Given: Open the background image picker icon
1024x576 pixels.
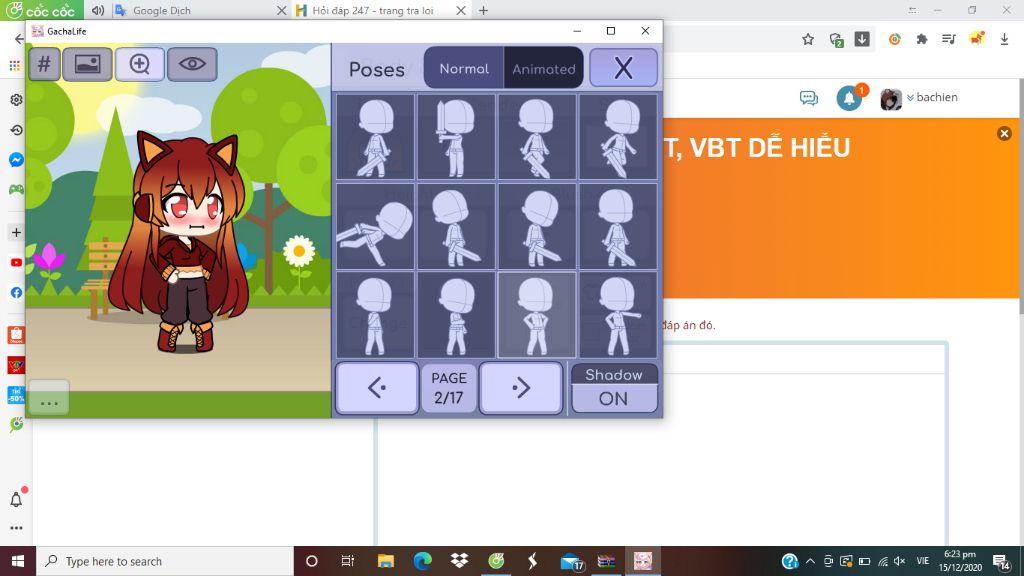Looking at the screenshot, I should point(88,64).
